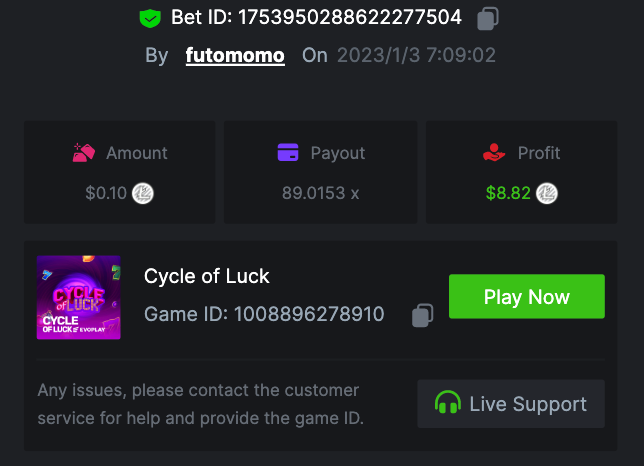Click the green $8.82 profit amount
Screen dimensions: 644x466
click(508, 193)
